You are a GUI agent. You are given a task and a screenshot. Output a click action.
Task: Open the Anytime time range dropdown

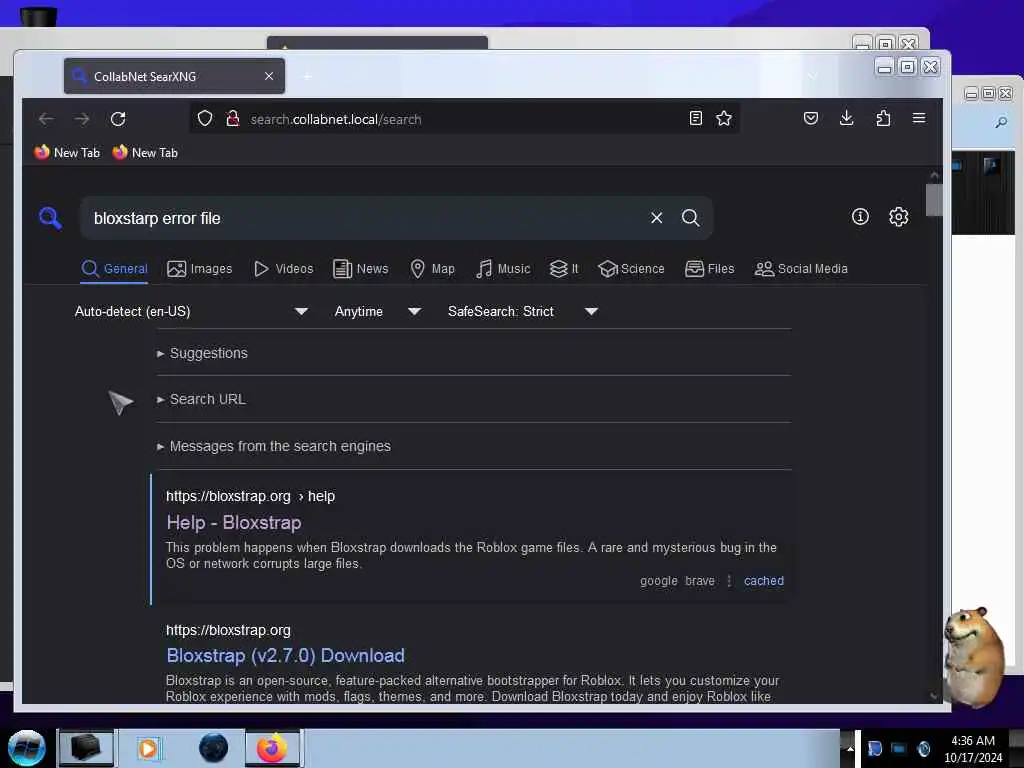377,312
